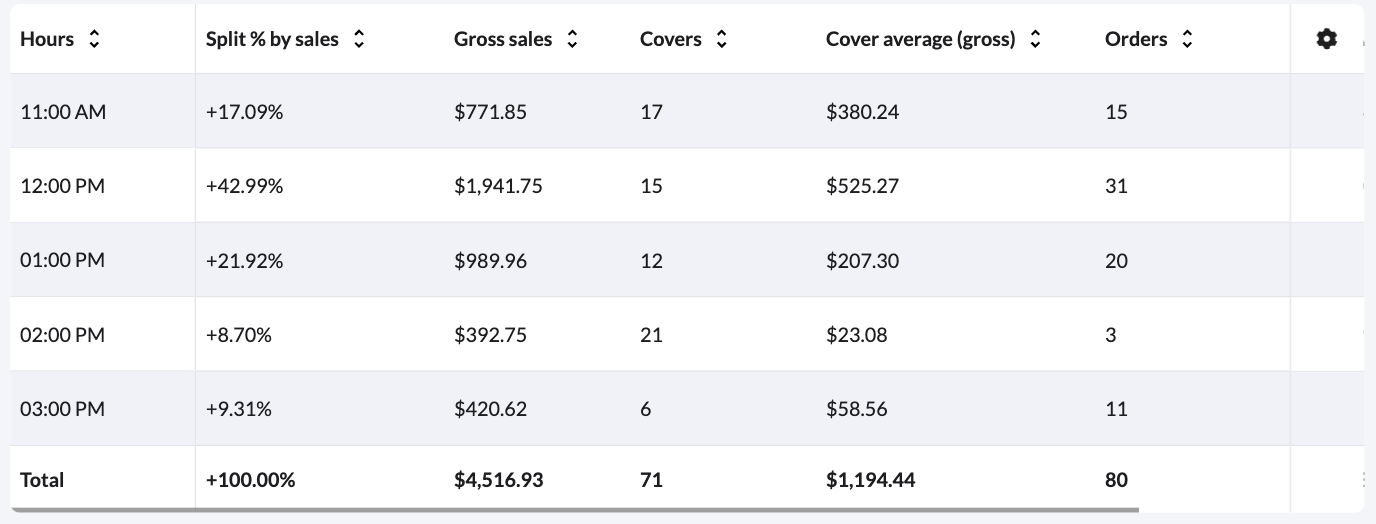Click the +100.00% total split cell

coord(251,480)
